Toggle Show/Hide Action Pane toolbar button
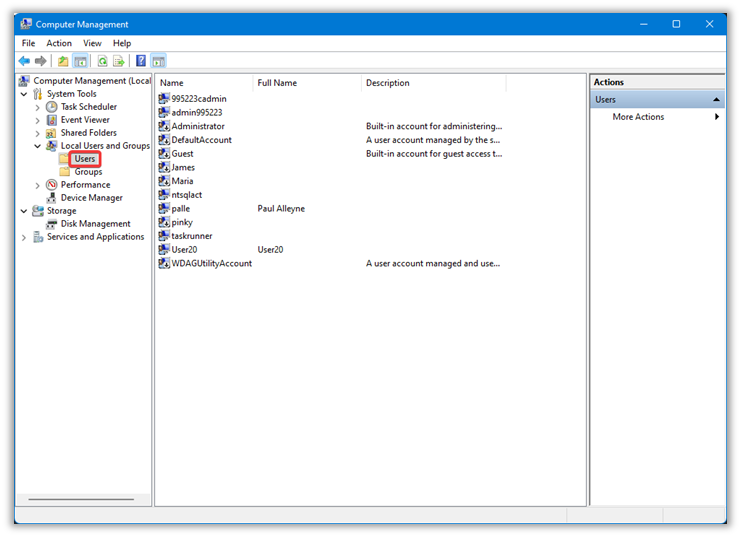The width and height of the screenshot is (741, 537). (x=158, y=61)
